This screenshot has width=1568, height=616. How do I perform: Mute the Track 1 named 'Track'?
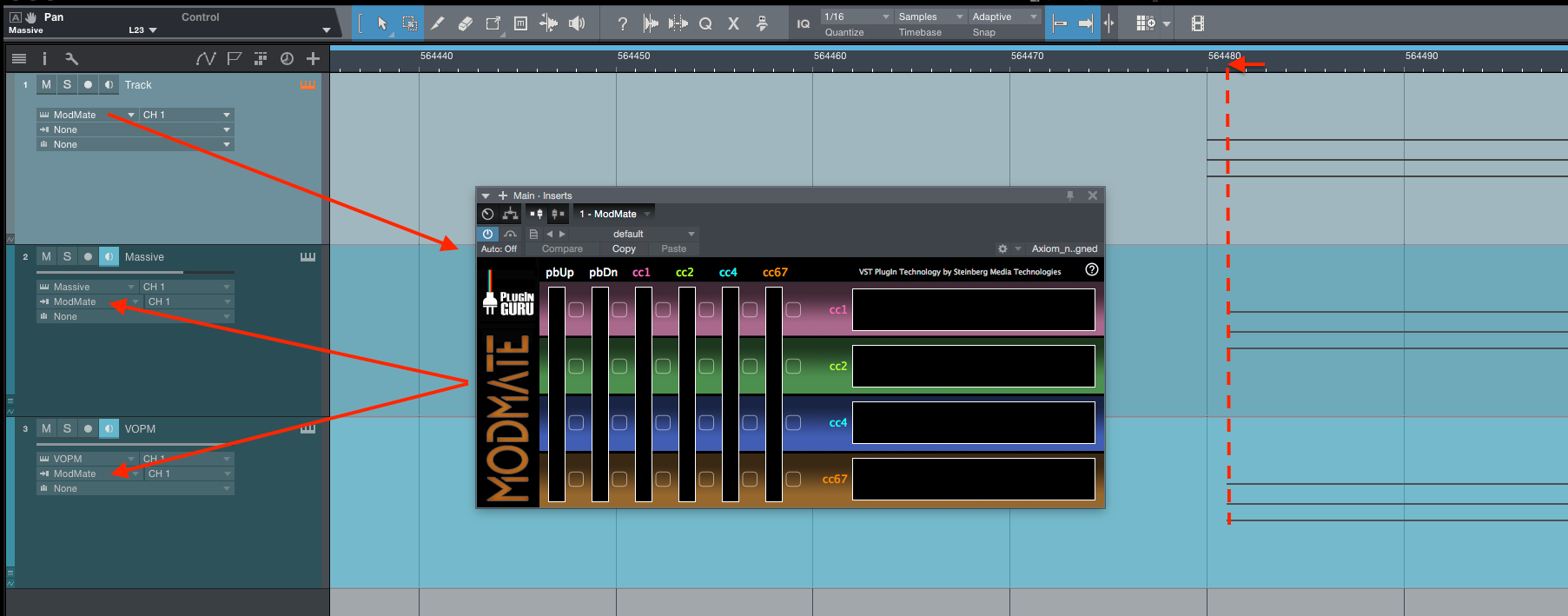(x=46, y=84)
